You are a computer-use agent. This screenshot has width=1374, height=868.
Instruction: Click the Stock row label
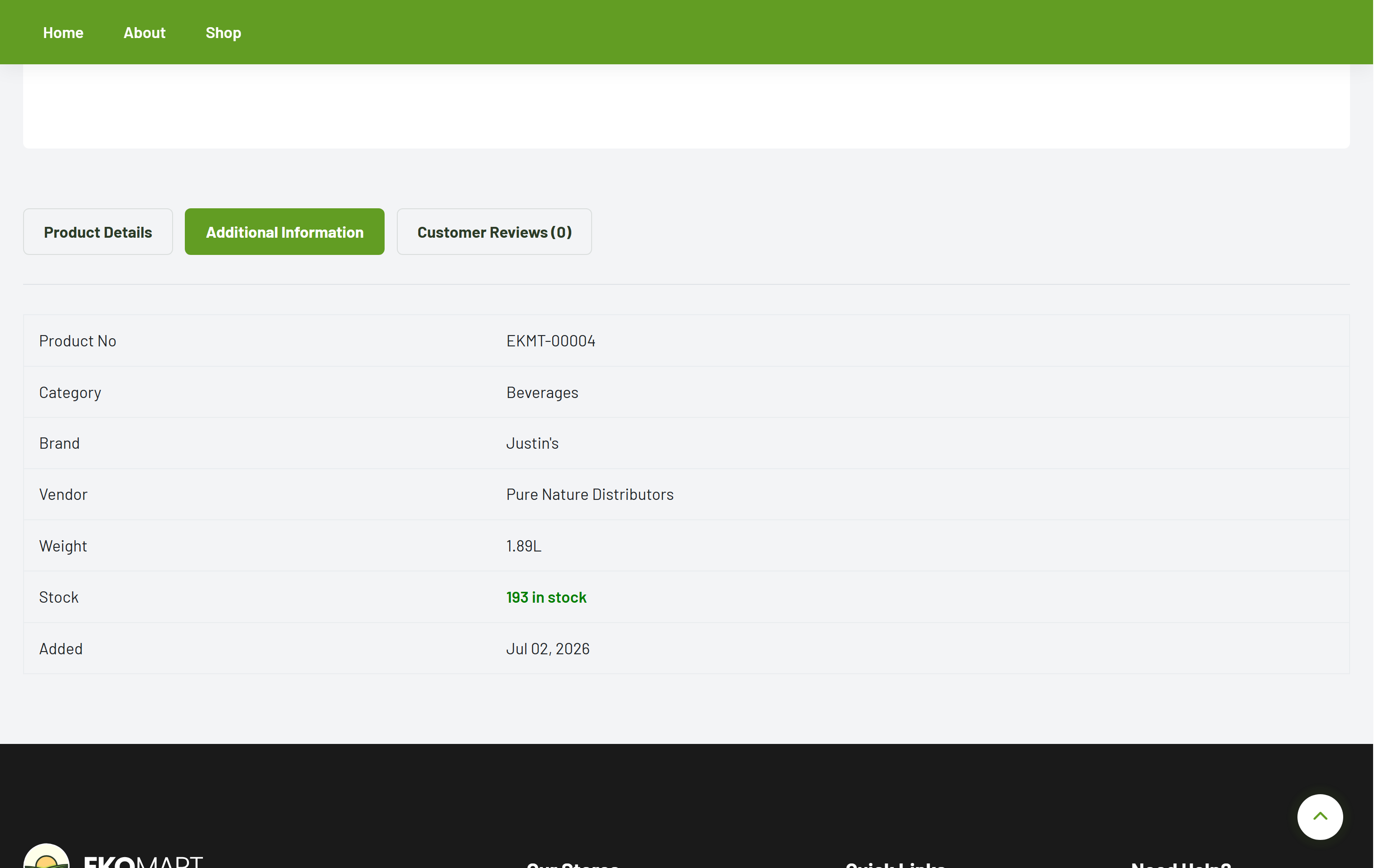click(59, 597)
